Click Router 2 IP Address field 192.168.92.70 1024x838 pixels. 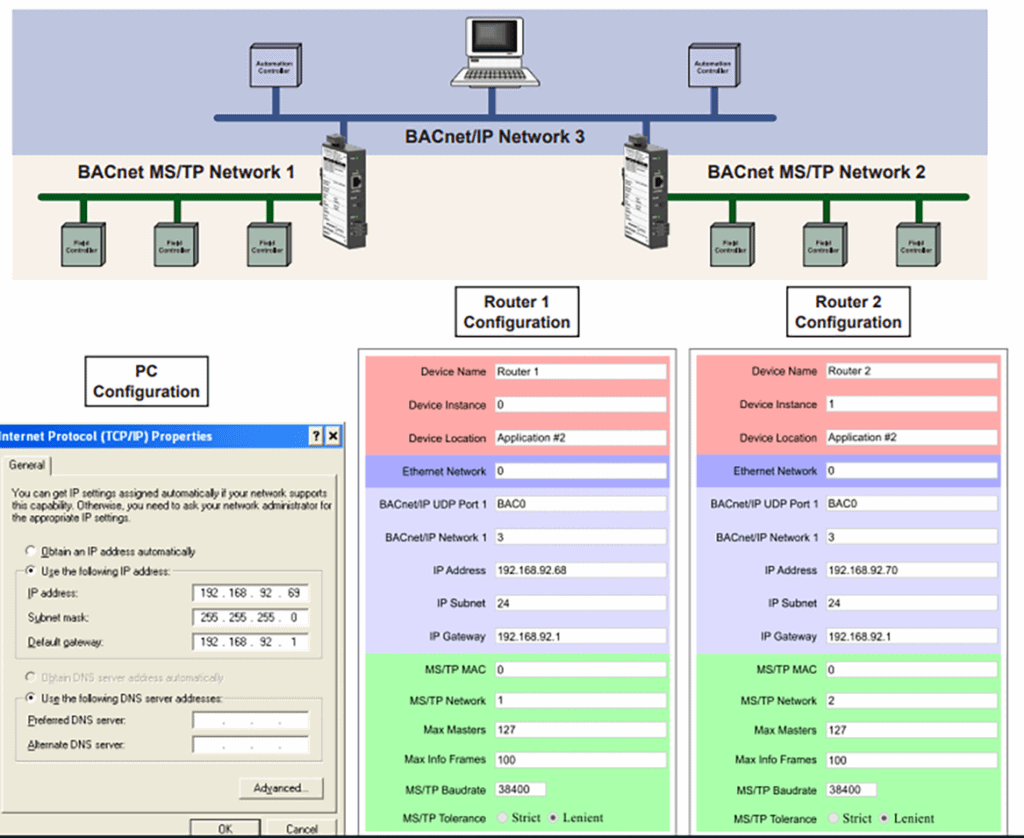click(x=912, y=570)
